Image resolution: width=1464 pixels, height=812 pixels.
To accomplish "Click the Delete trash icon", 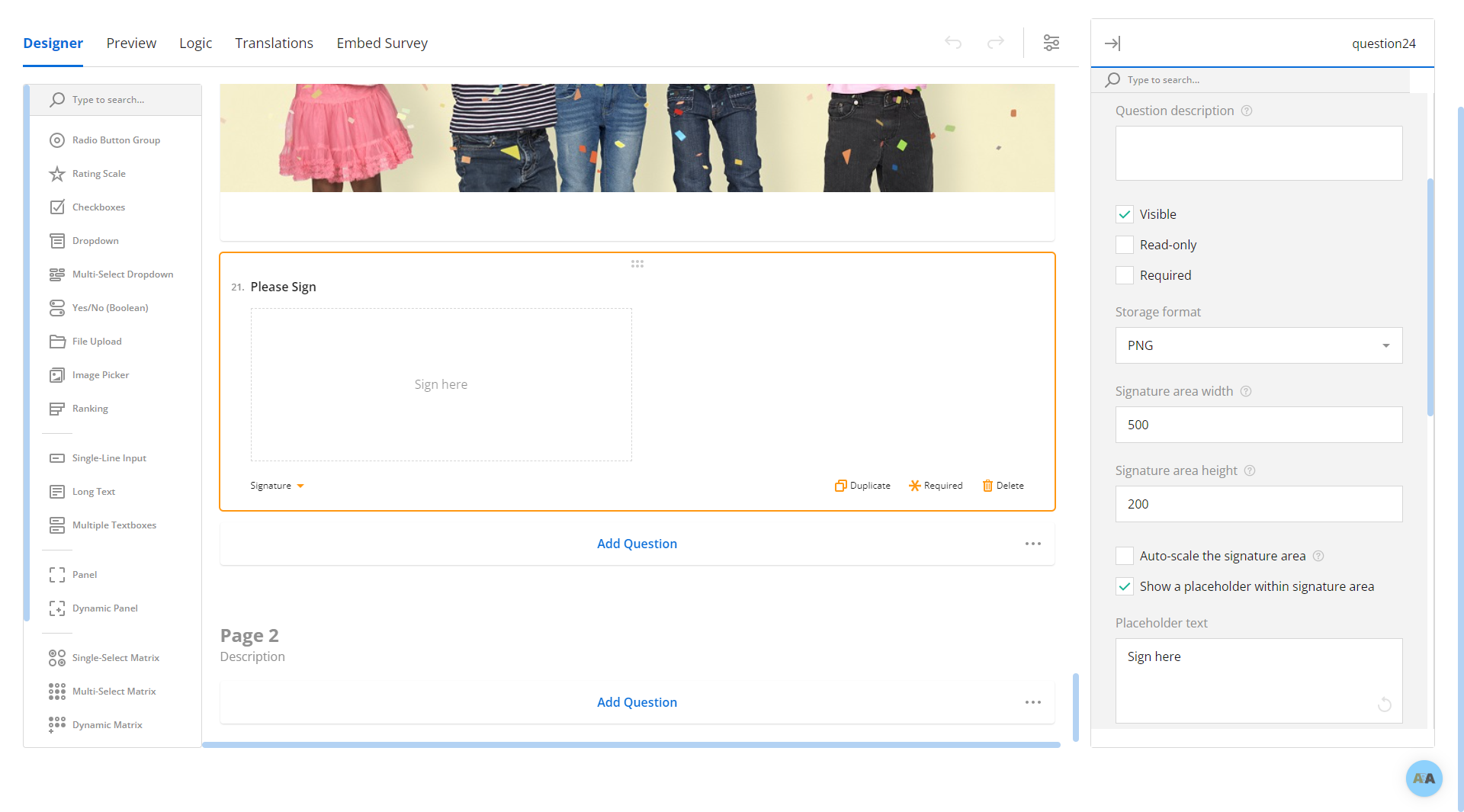I will pyautogui.click(x=987, y=486).
